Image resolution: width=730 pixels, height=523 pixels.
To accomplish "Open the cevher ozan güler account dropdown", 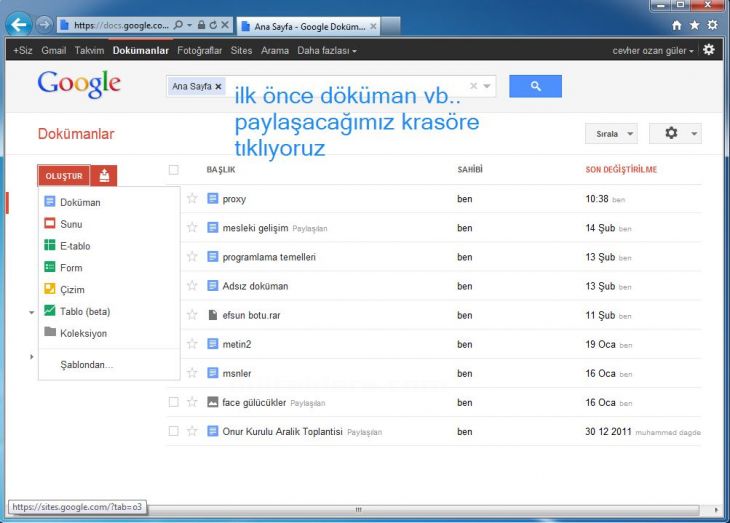I will click(653, 50).
